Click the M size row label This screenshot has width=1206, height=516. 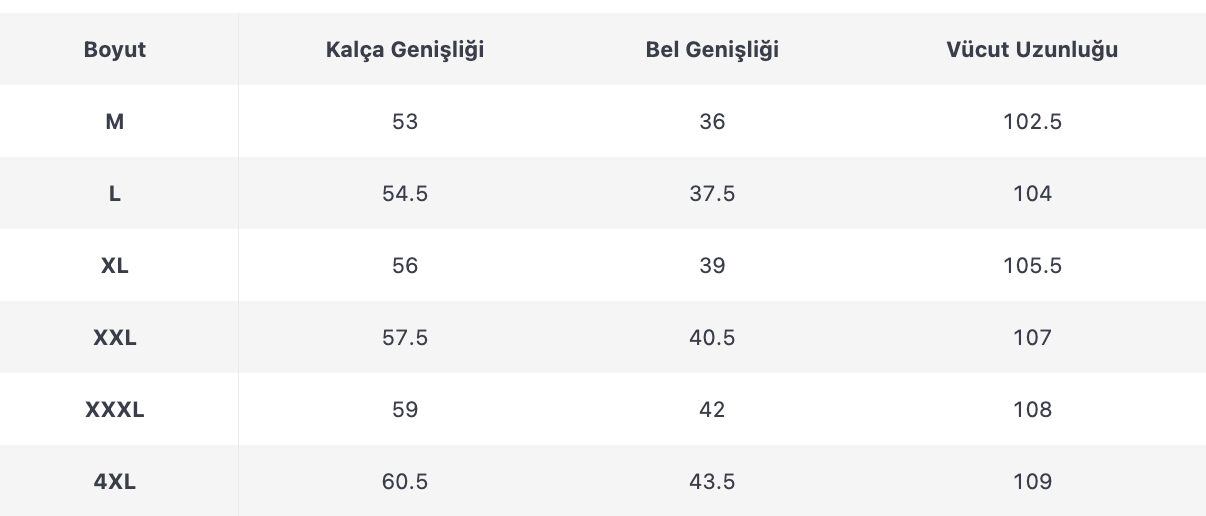pos(115,122)
